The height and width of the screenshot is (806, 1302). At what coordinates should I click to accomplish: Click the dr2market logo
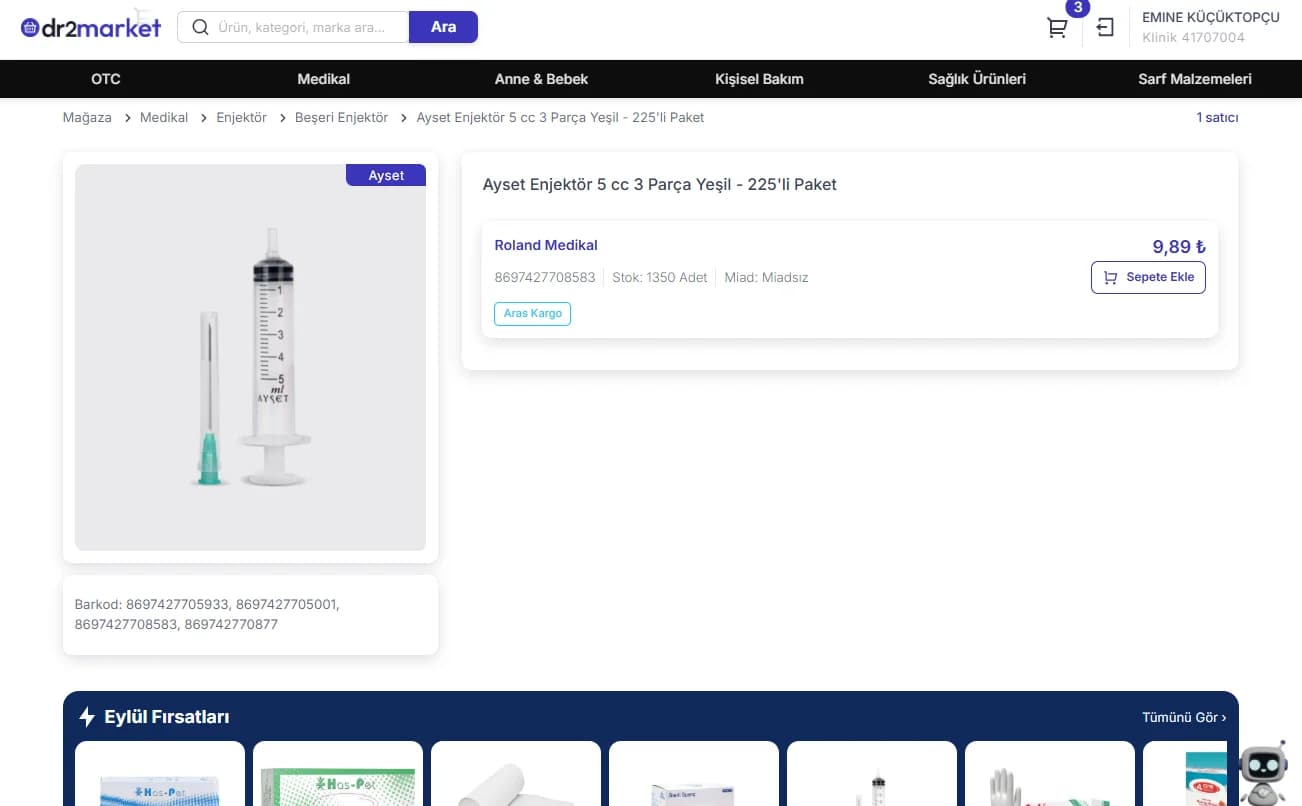pos(91,27)
